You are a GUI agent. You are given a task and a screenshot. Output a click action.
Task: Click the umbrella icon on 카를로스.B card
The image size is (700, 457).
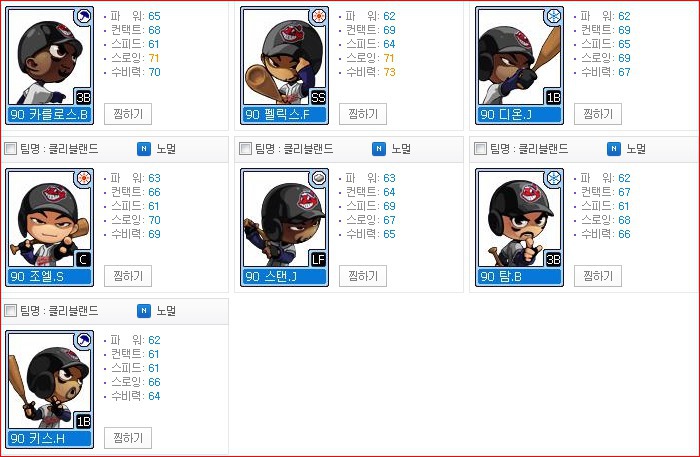point(83,17)
